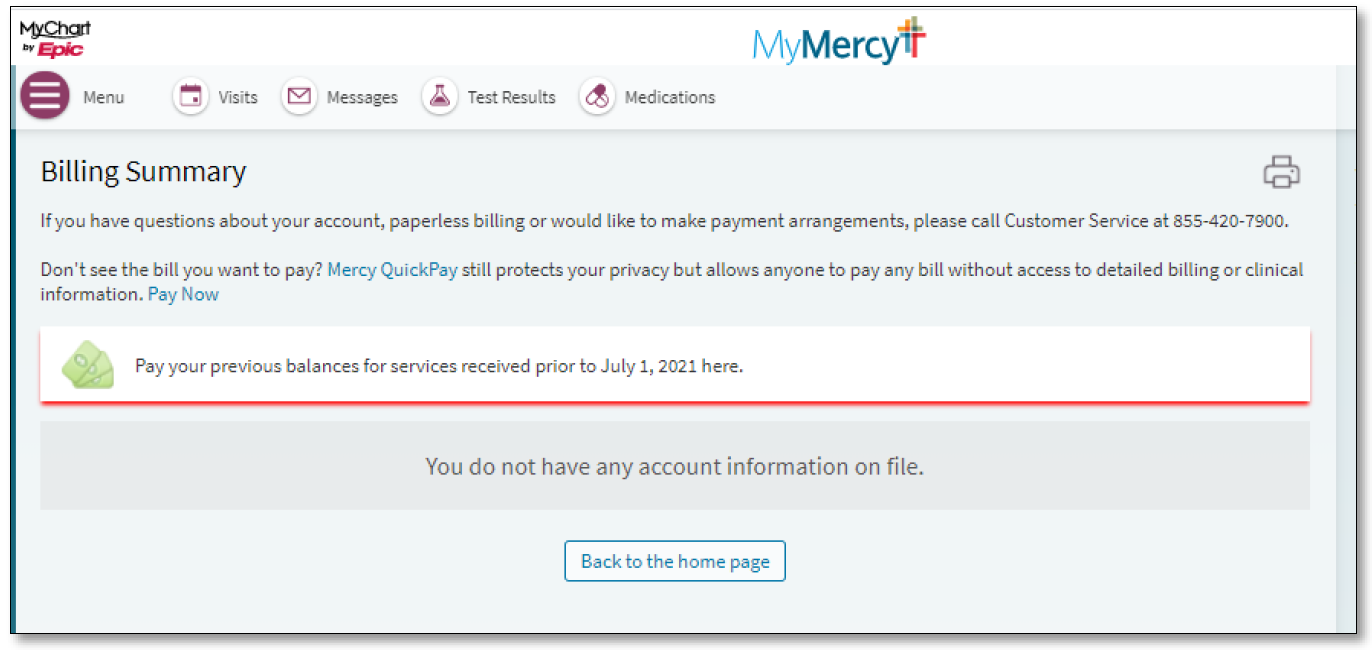Go to Medications text label
This screenshot has width=1372, height=650.
click(x=670, y=97)
